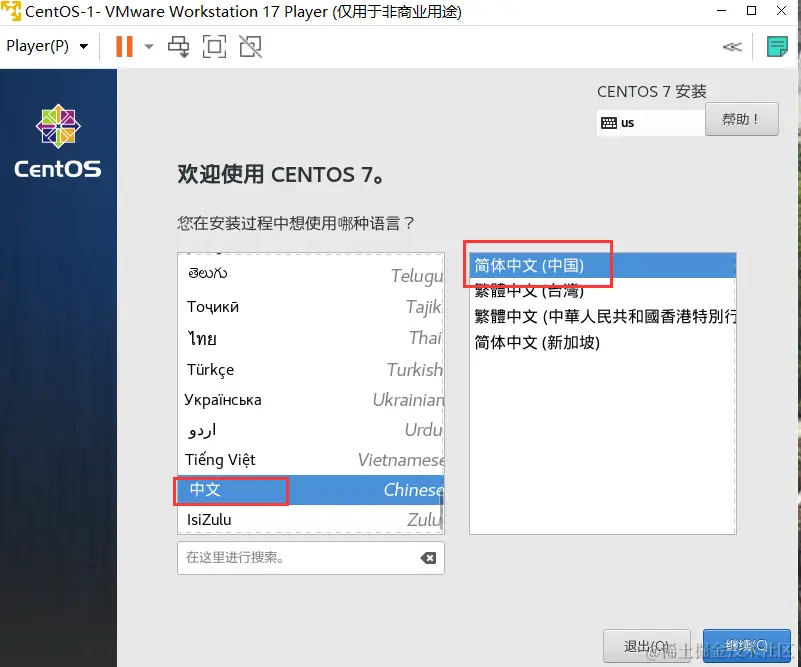Minimize the VMware Player window
Viewport: 801px width, 667px height.
click(x=721, y=11)
